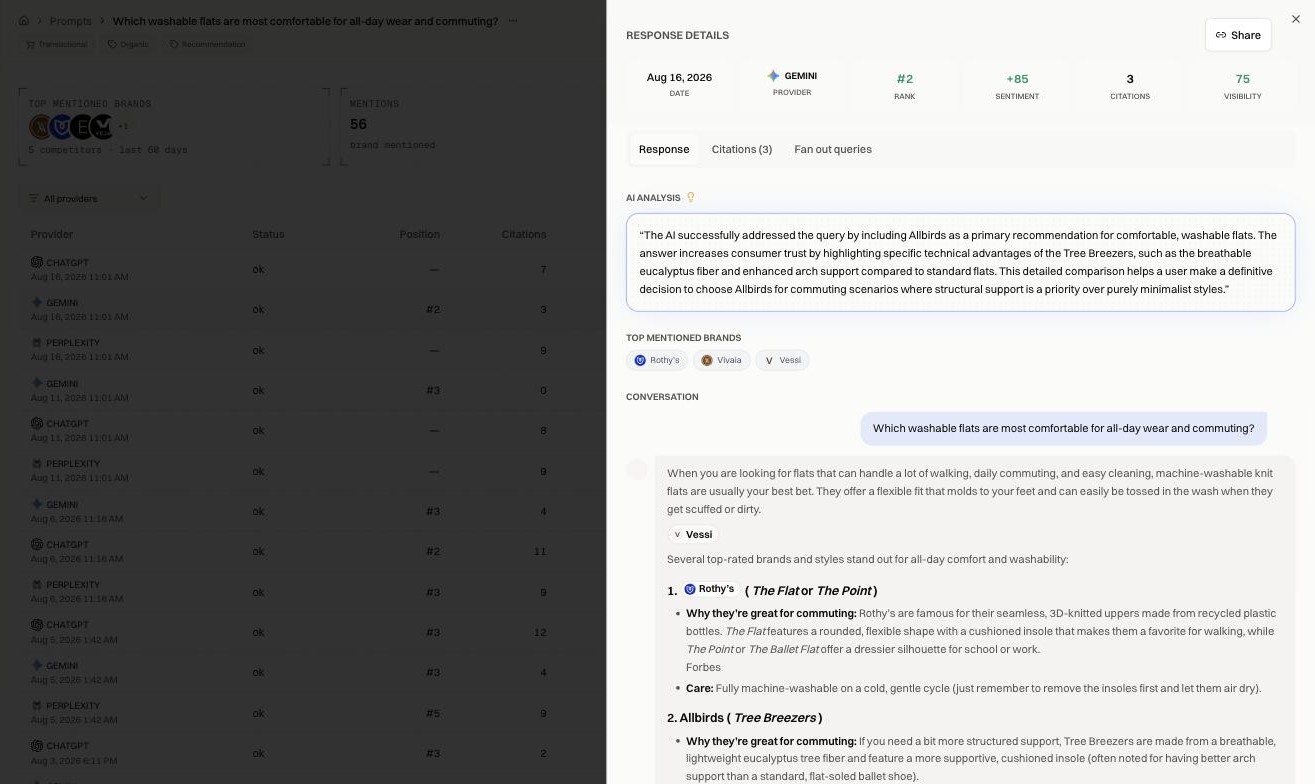Click the "2. Allbirds (Tree Breezers)" heading
This screenshot has width=1315, height=784.
(745, 718)
